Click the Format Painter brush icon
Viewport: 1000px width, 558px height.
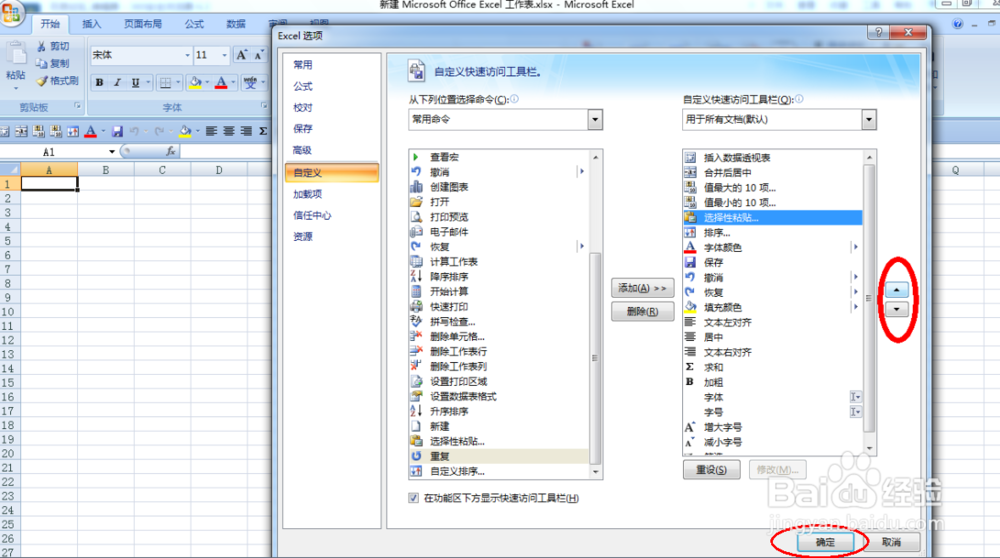tap(41, 80)
